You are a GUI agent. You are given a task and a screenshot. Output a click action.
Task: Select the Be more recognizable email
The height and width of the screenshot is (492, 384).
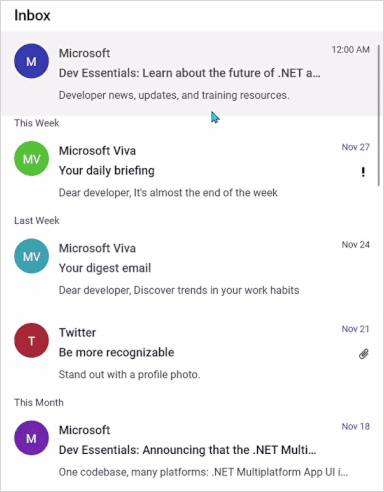click(x=192, y=353)
